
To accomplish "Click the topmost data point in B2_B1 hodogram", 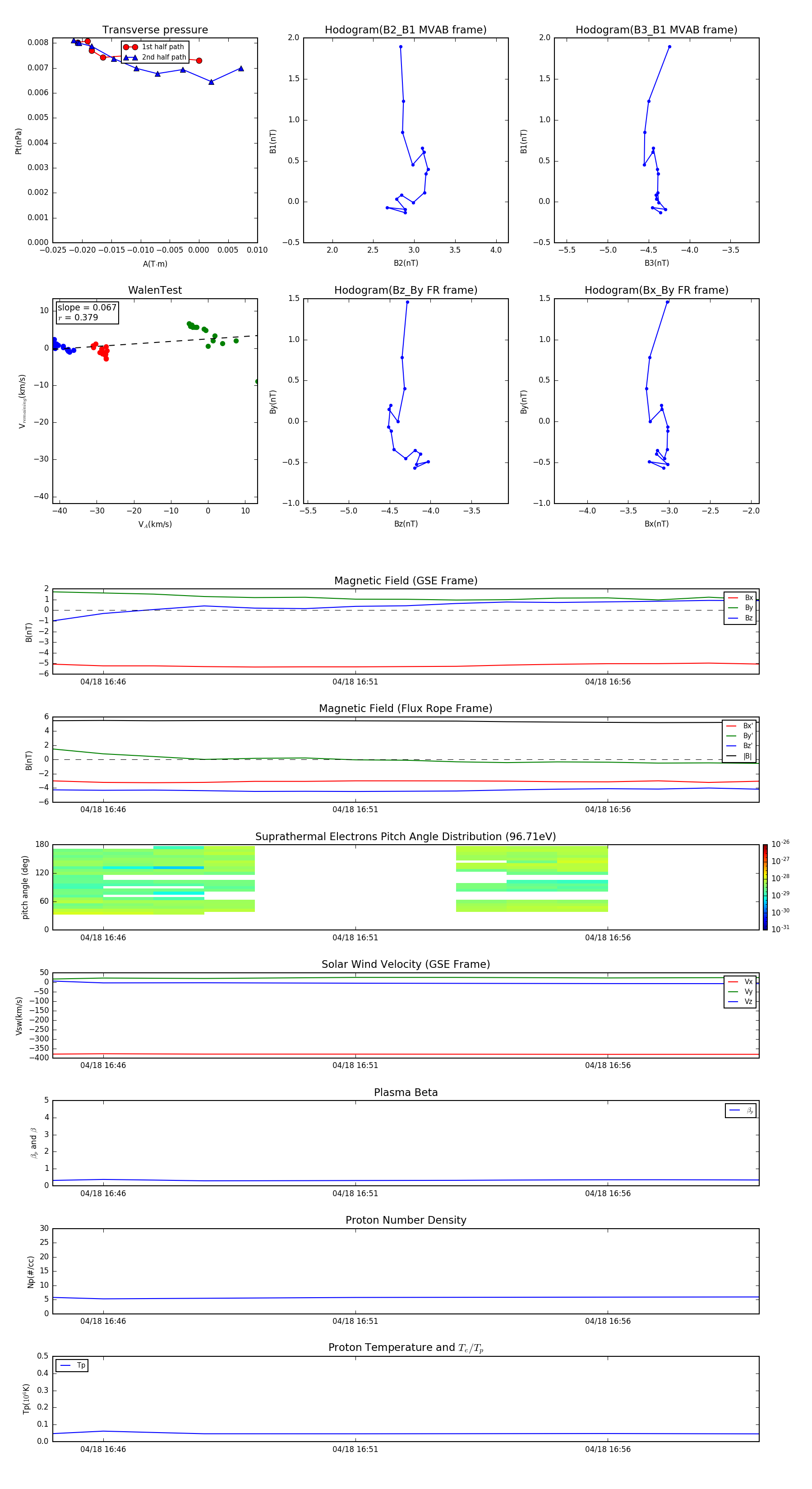I will (401, 47).
